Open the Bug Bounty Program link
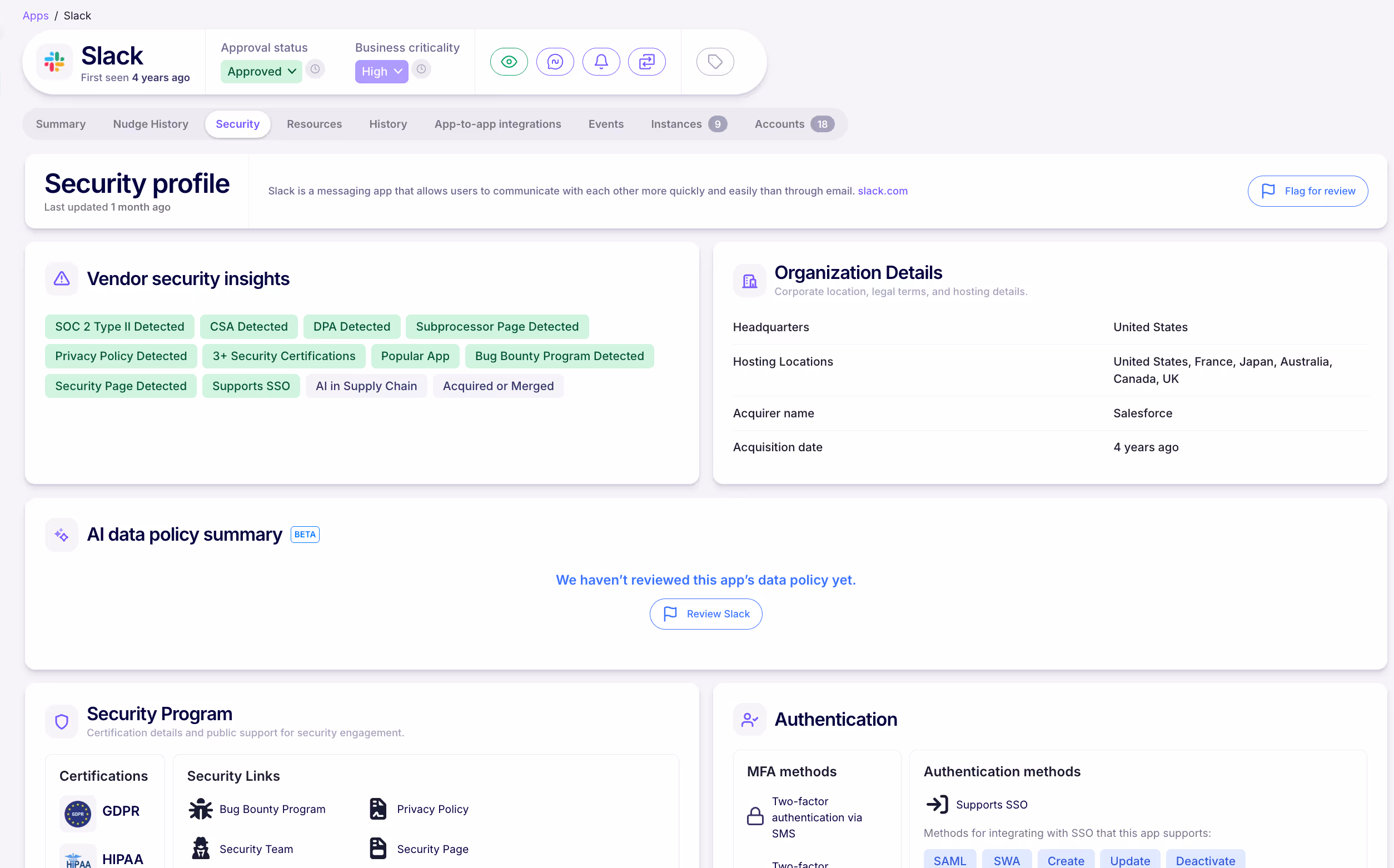 tap(272, 809)
